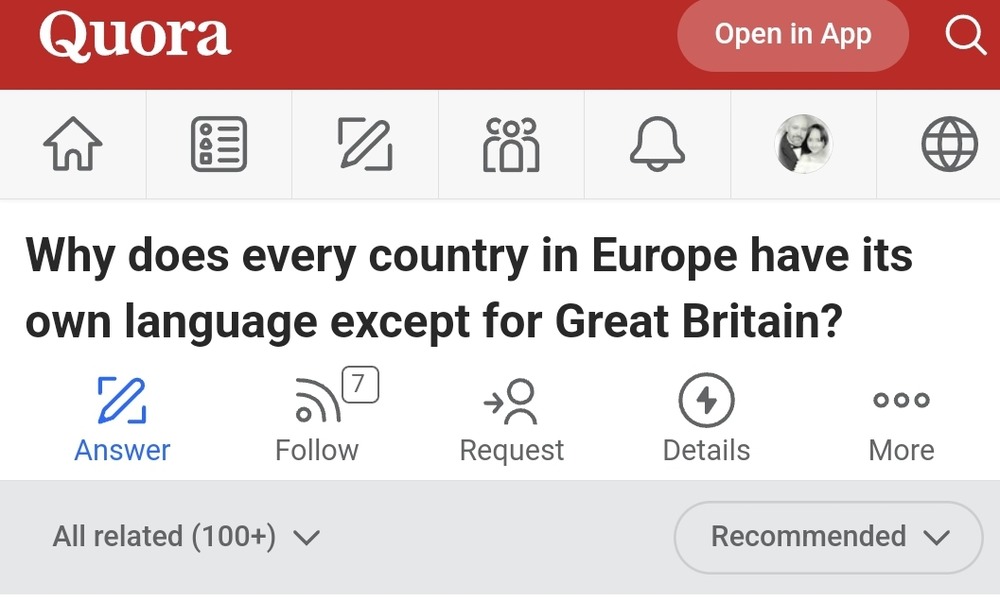Click the 7 followers count badge

pos(360,384)
